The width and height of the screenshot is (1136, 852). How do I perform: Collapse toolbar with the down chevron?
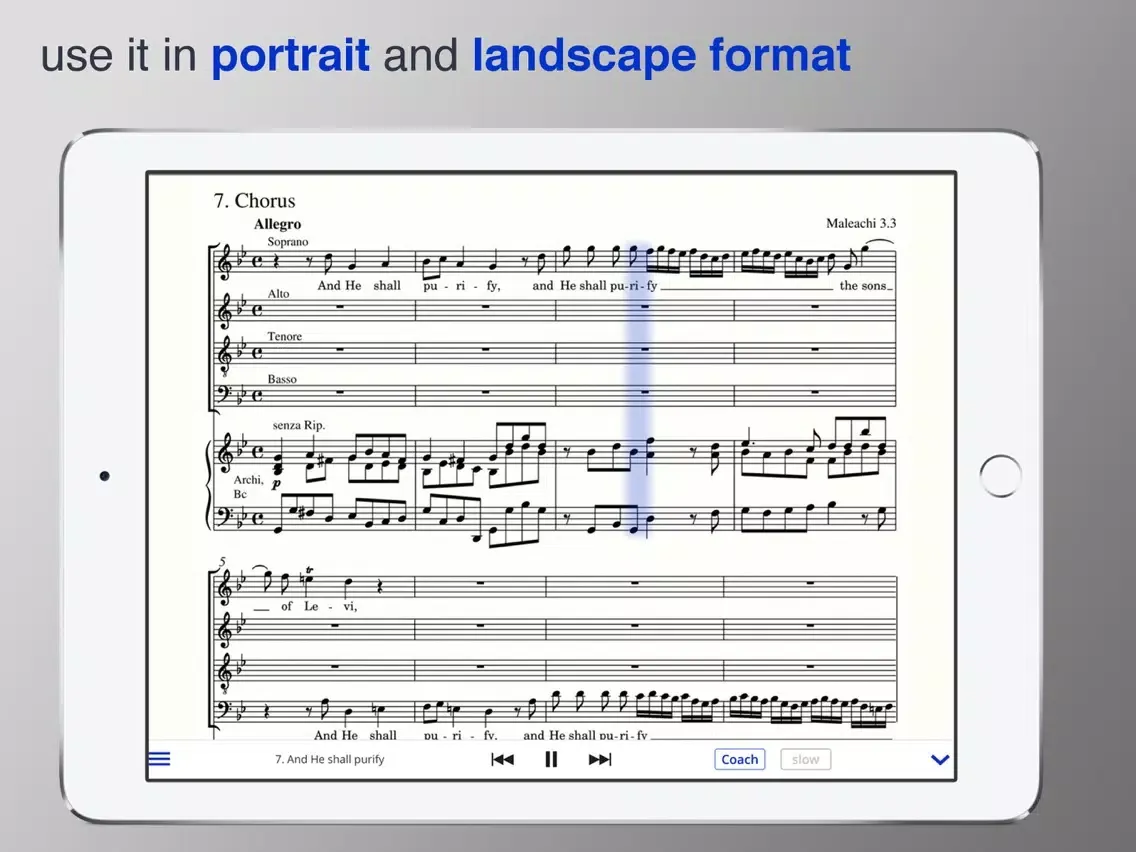coord(940,759)
